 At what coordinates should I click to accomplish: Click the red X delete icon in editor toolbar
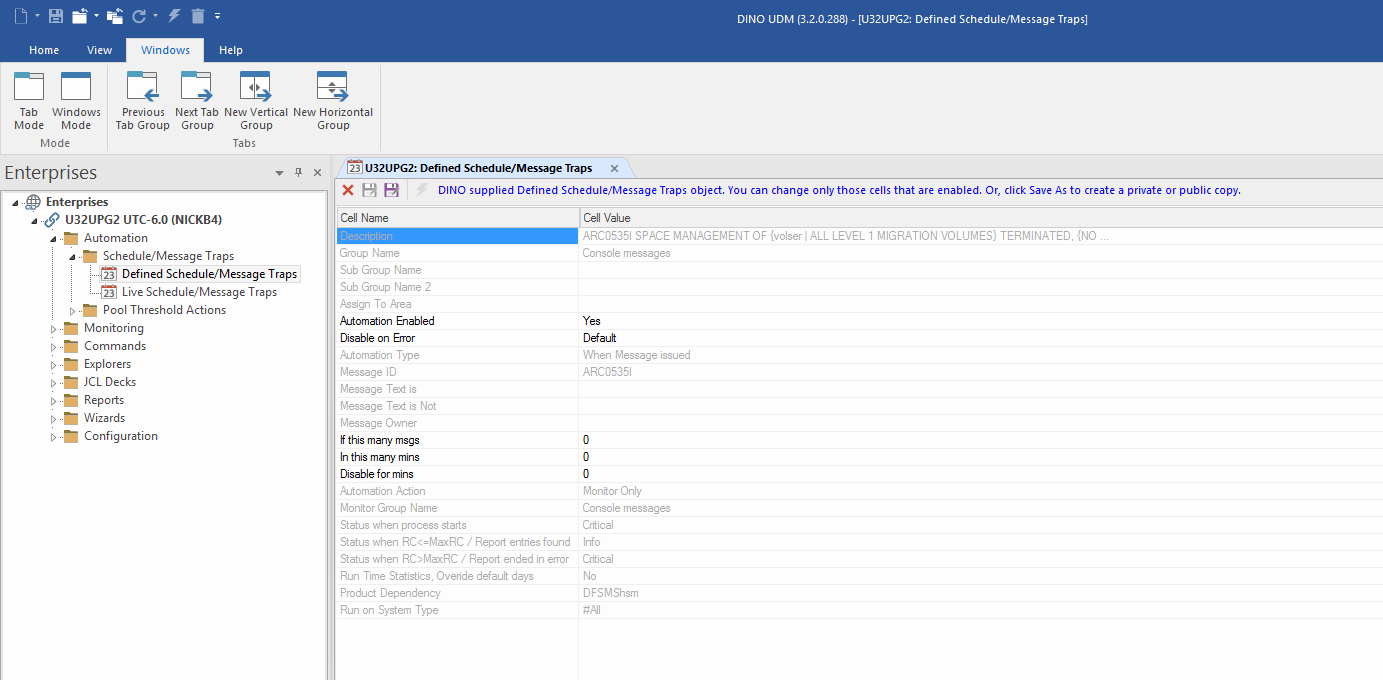pos(348,190)
